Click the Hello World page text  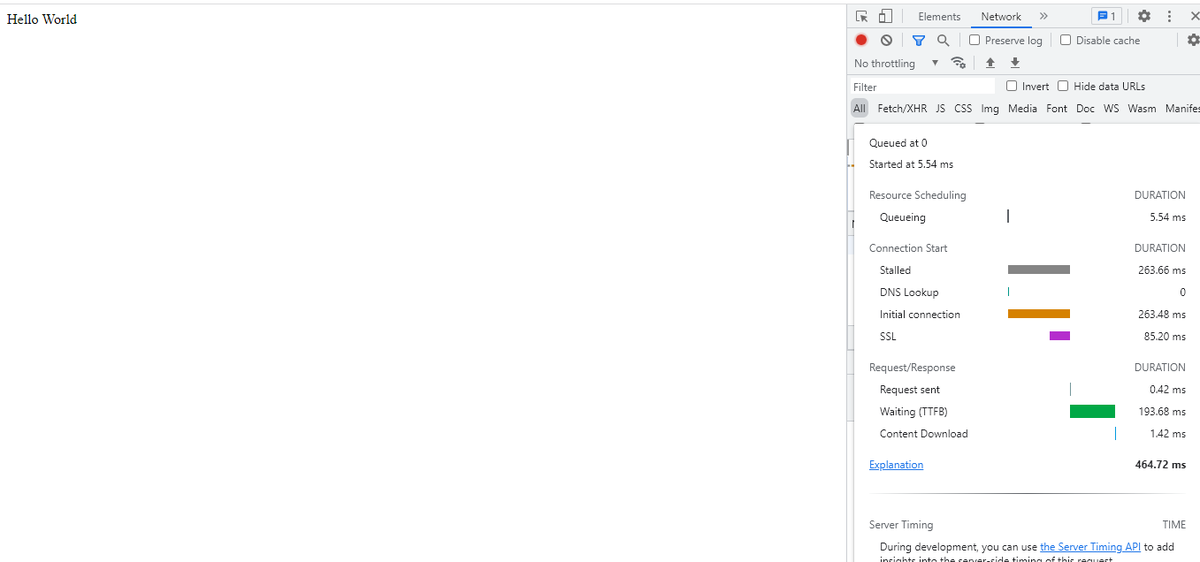coord(42,19)
